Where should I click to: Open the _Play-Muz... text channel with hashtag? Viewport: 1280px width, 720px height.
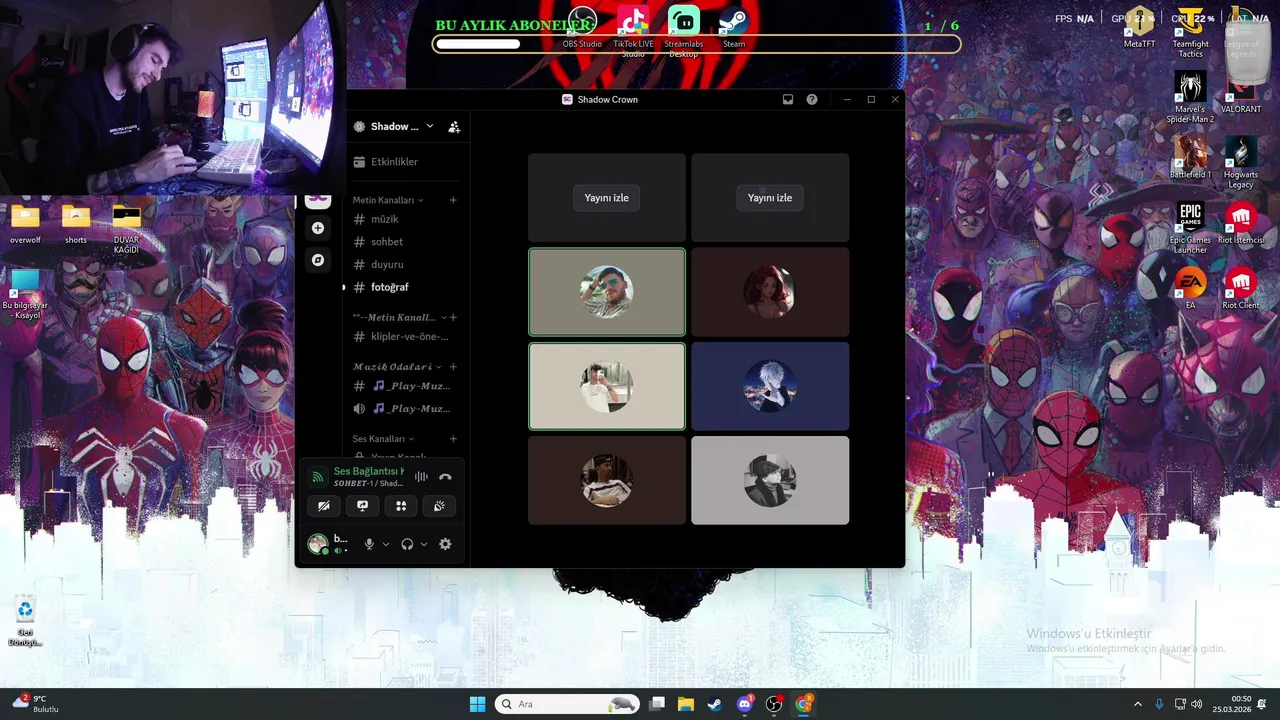tap(405, 386)
